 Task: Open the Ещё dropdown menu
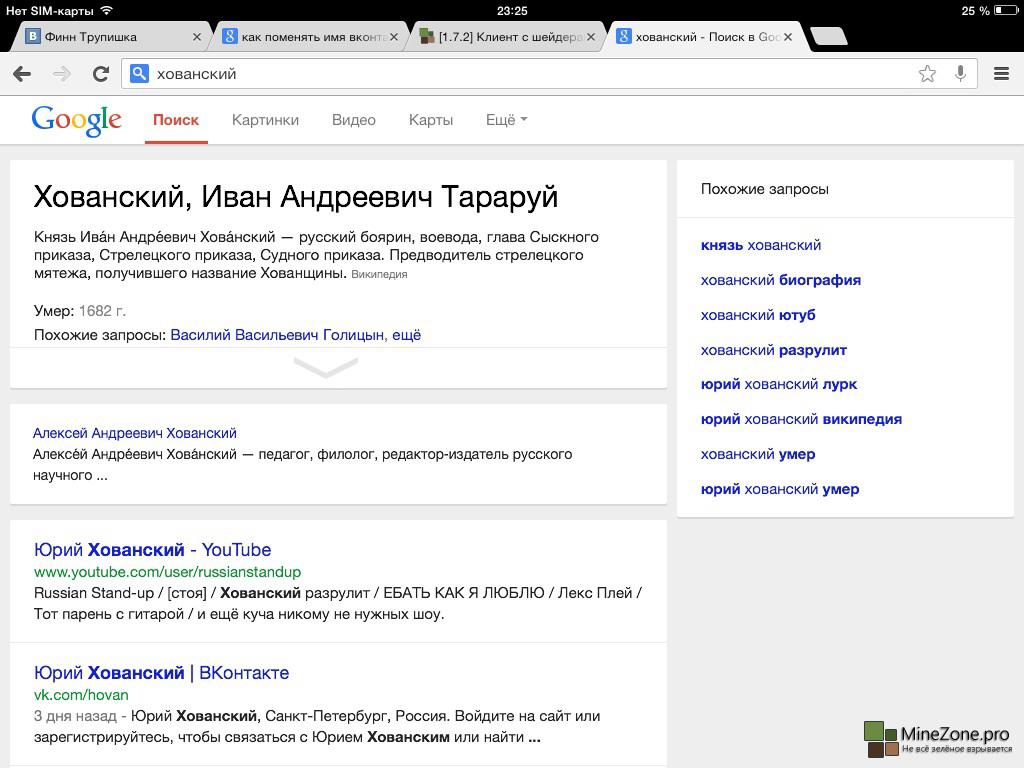tap(506, 120)
